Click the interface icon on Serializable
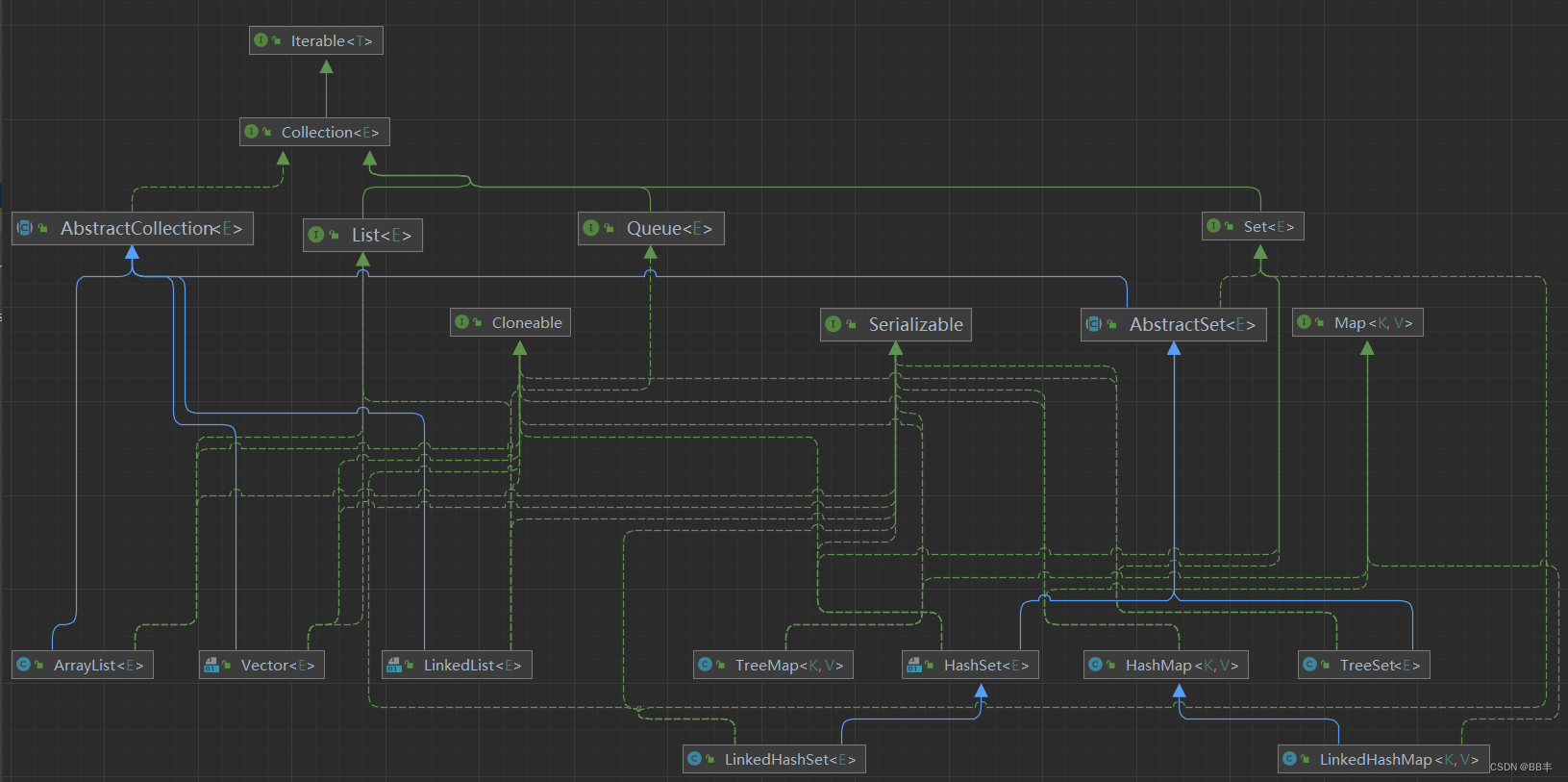The width and height of the screenshot is (1568, 782). (x=834, y=324)
